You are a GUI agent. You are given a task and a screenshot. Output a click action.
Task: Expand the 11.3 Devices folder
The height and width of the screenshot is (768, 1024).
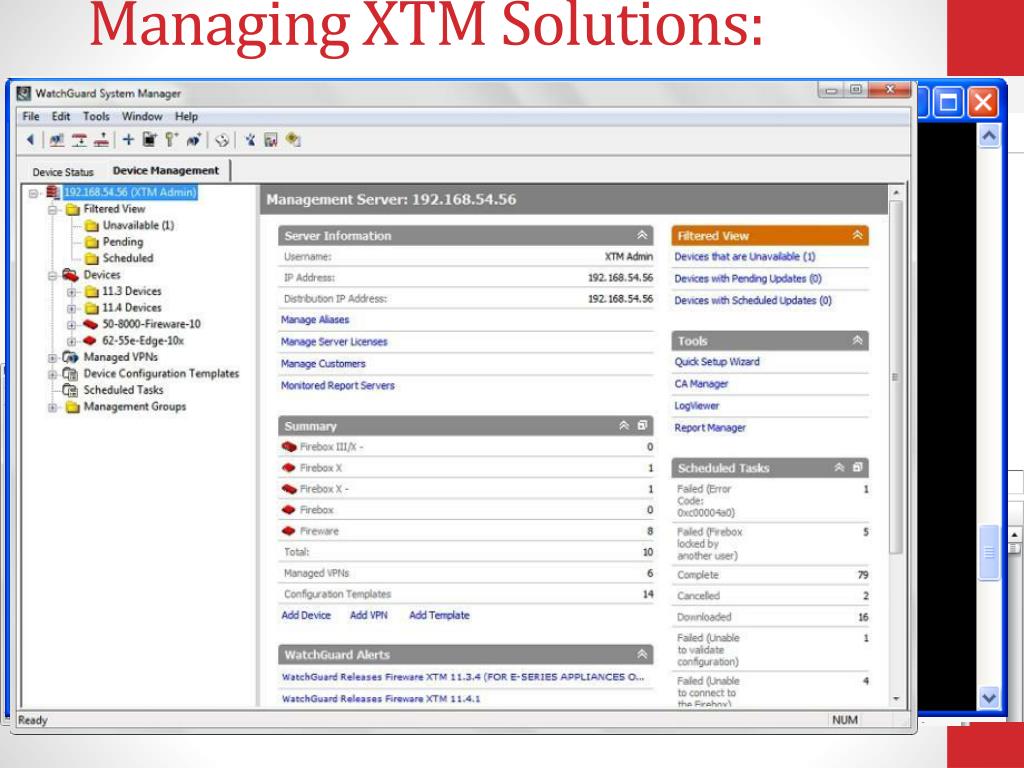[x=72, y=292]
